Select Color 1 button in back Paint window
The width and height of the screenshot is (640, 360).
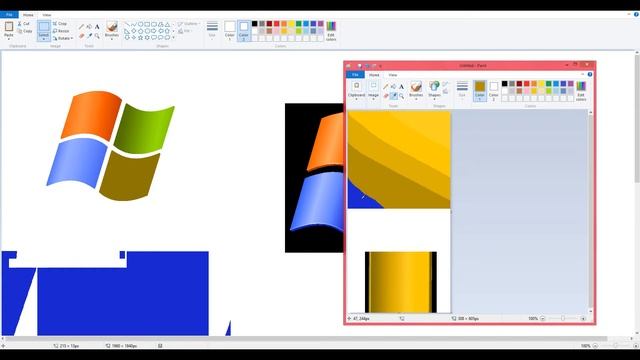pos(230,31)
